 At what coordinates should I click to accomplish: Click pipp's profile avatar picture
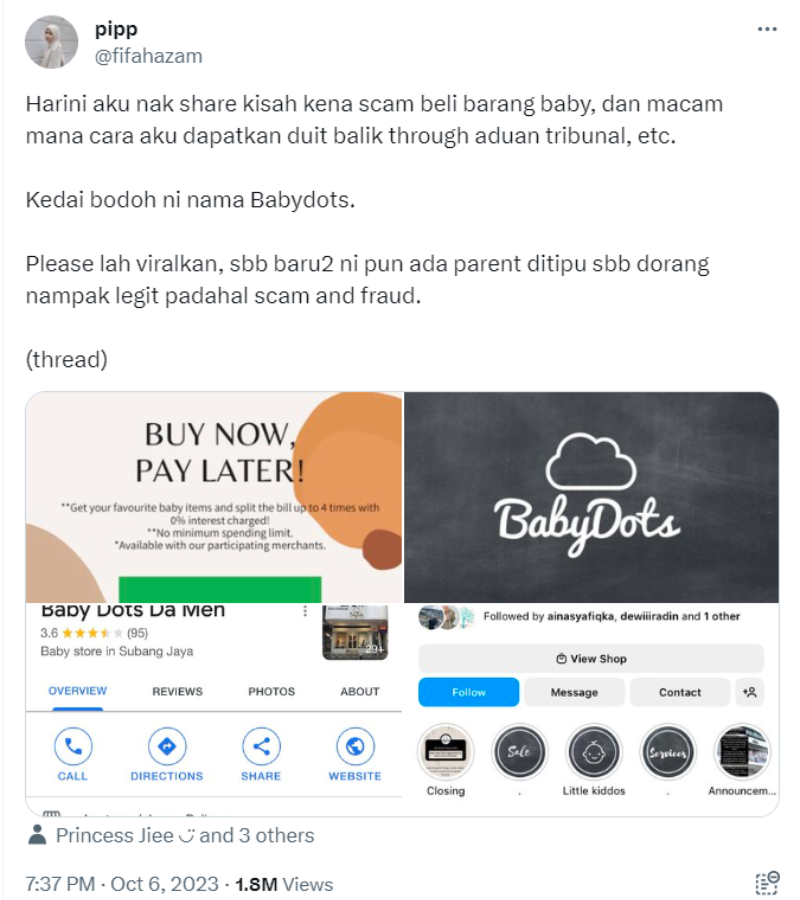[x=51, y=42]
